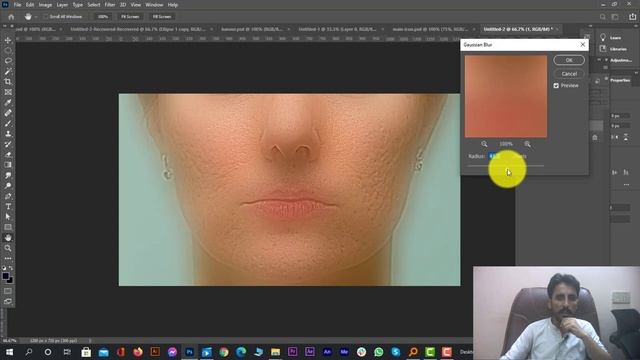
Task: Select the Crop tool
Action: [8, 82]
